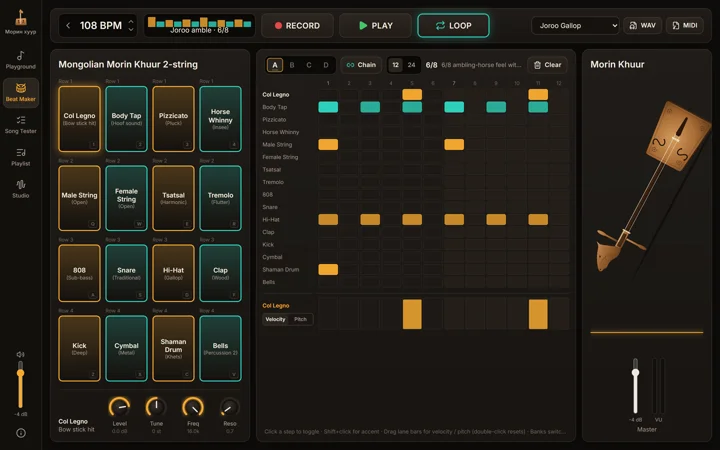The height and width of the screenshot is (450, 720).
Task: Trigger the 808 sub-bass pad
Action: (x=79, y=273)
